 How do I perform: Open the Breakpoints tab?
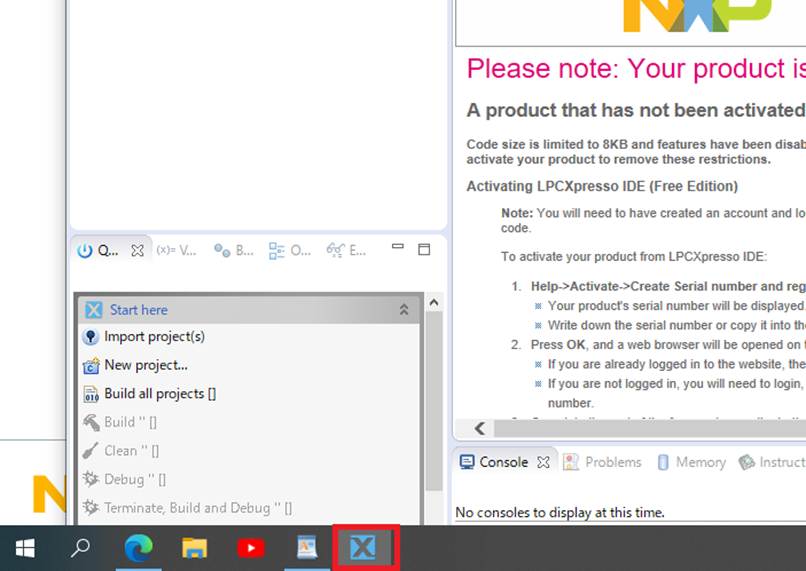(234, 250)
